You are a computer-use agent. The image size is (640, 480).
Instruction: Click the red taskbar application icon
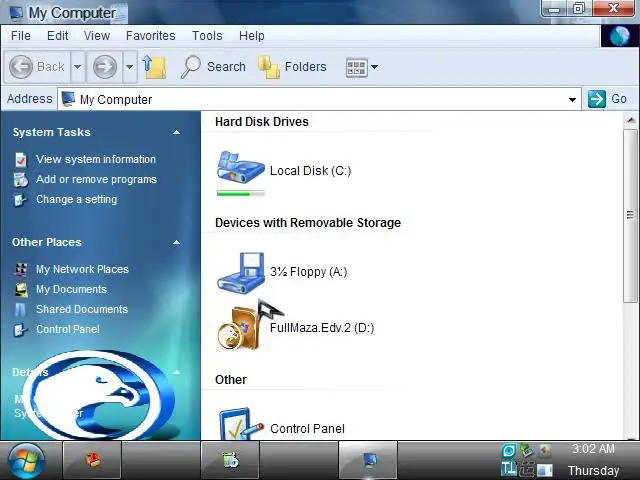[x=92, y=460]
